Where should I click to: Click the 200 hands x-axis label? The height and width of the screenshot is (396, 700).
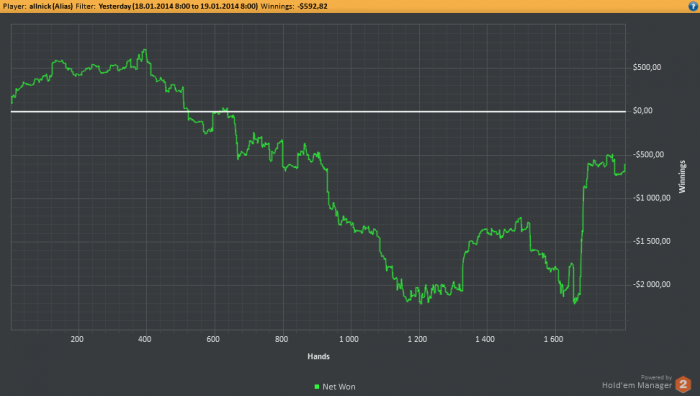(x=77, y=339)
